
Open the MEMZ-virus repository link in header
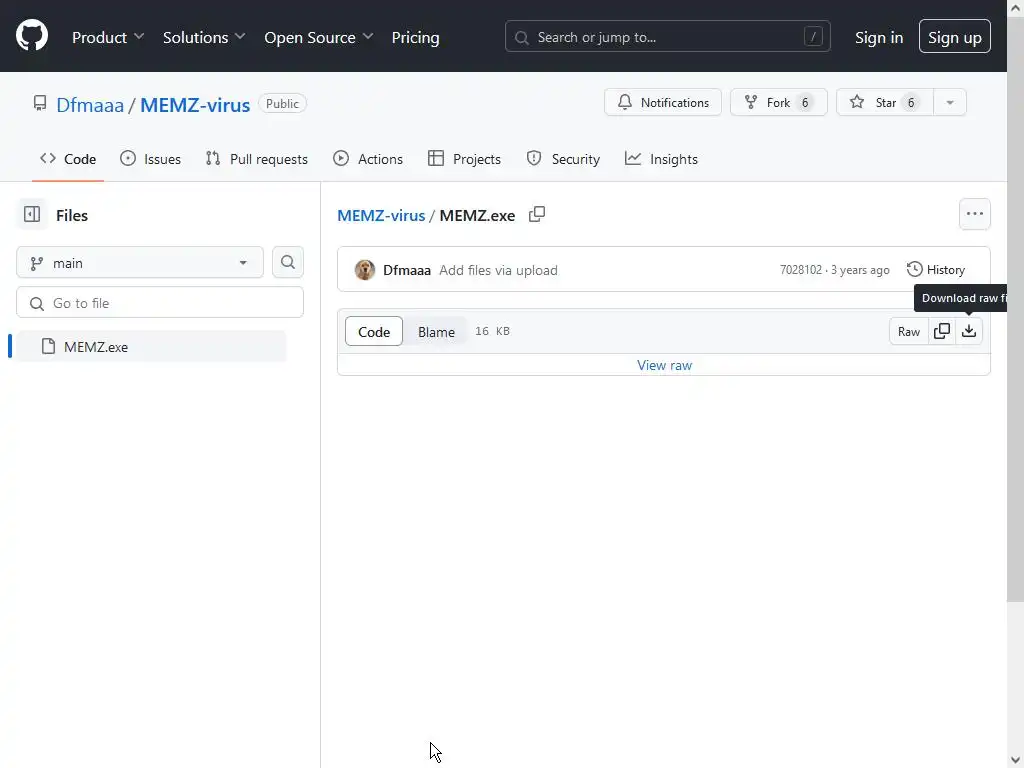click(x=195, y=104)
